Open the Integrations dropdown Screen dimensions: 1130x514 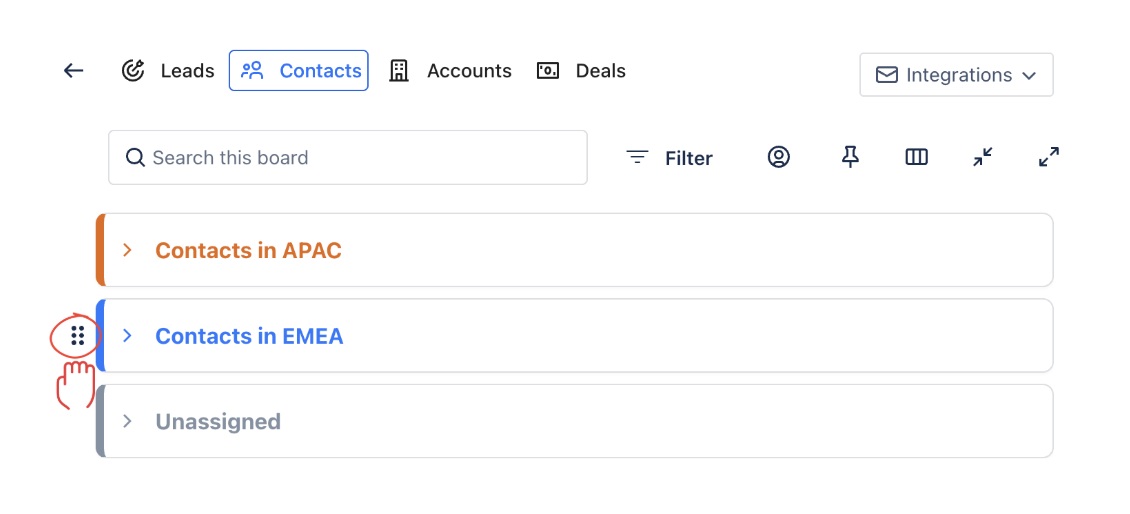(955, 75)
